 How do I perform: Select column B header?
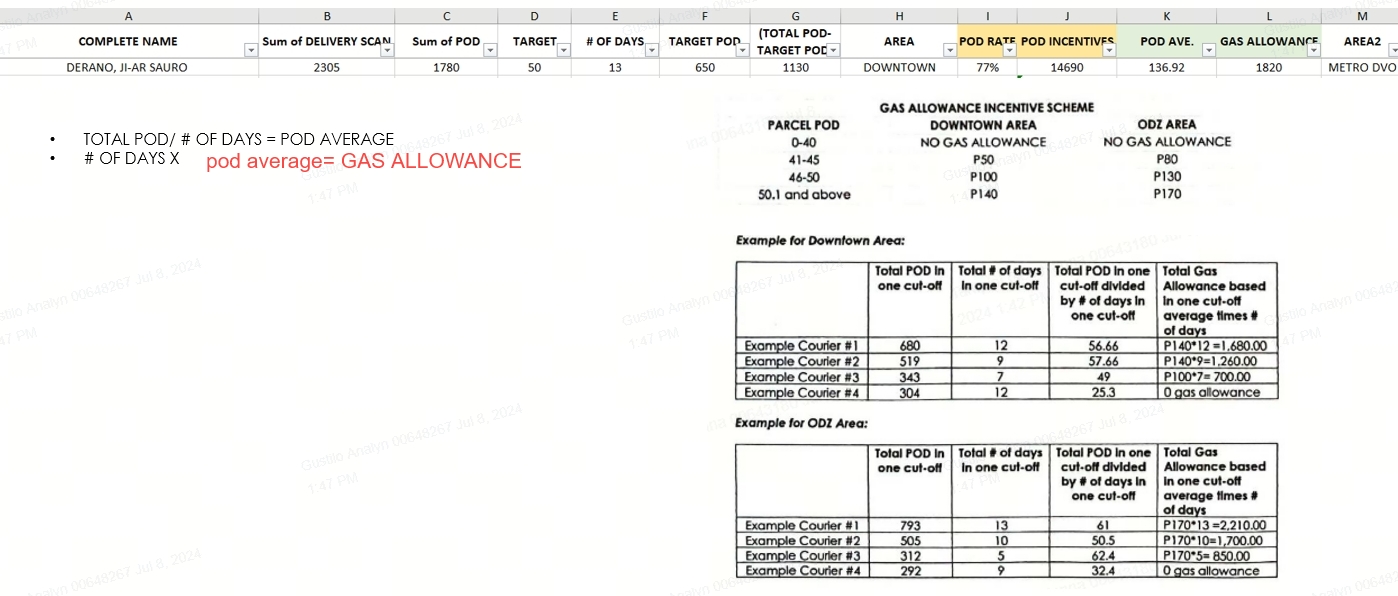click(x=327, y=16)
